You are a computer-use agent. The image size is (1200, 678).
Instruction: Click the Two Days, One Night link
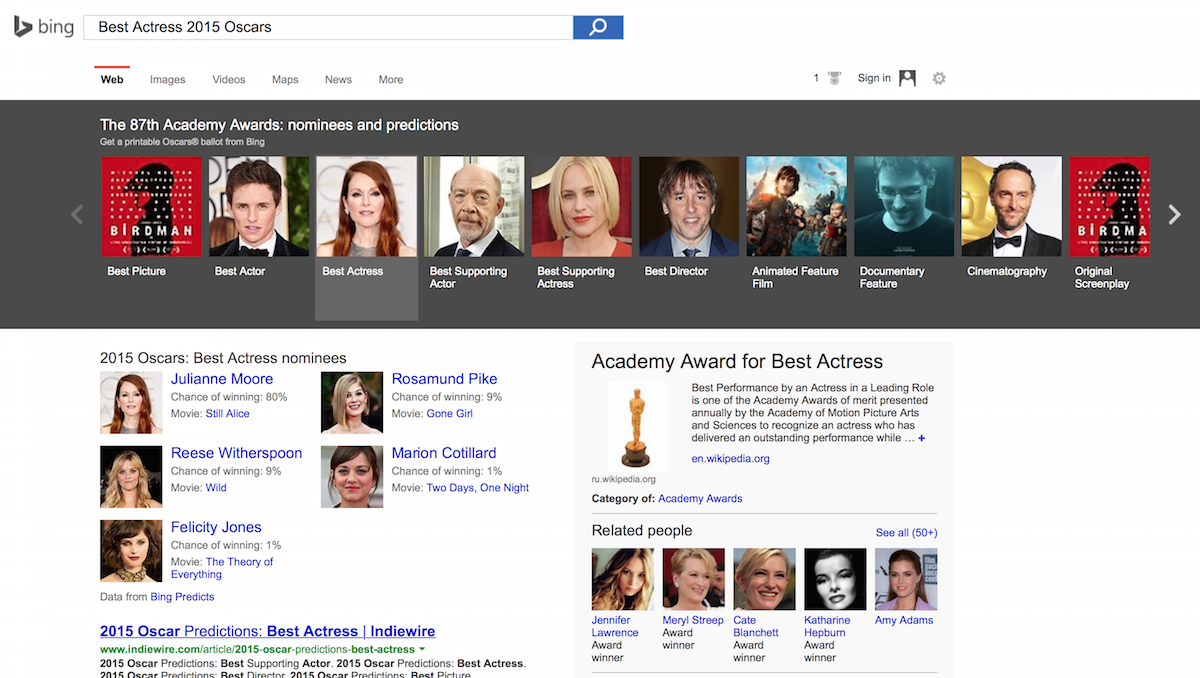478,487
